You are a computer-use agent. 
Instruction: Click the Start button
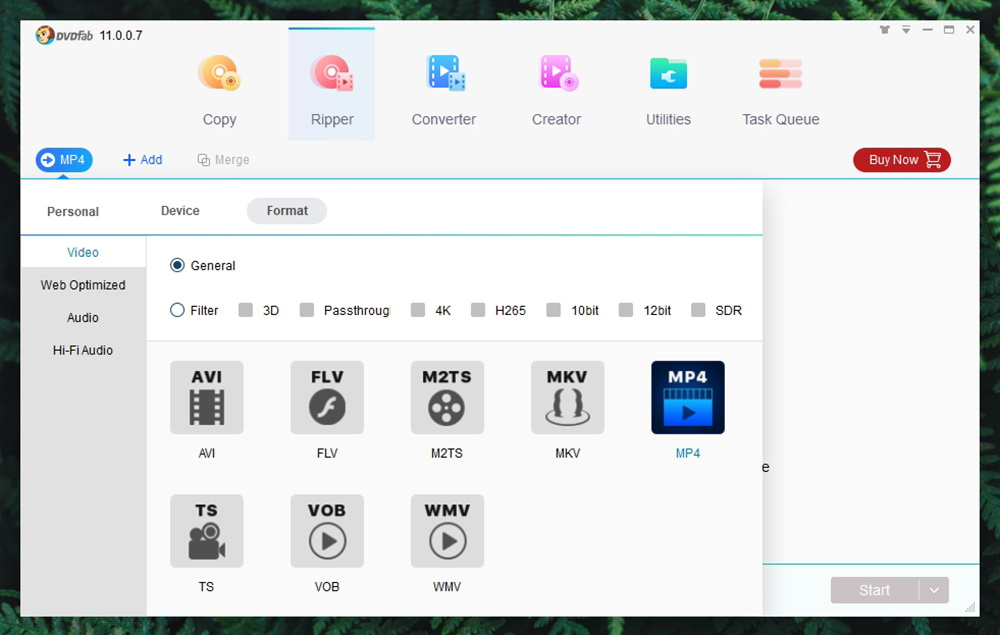[x=874, y=590]
